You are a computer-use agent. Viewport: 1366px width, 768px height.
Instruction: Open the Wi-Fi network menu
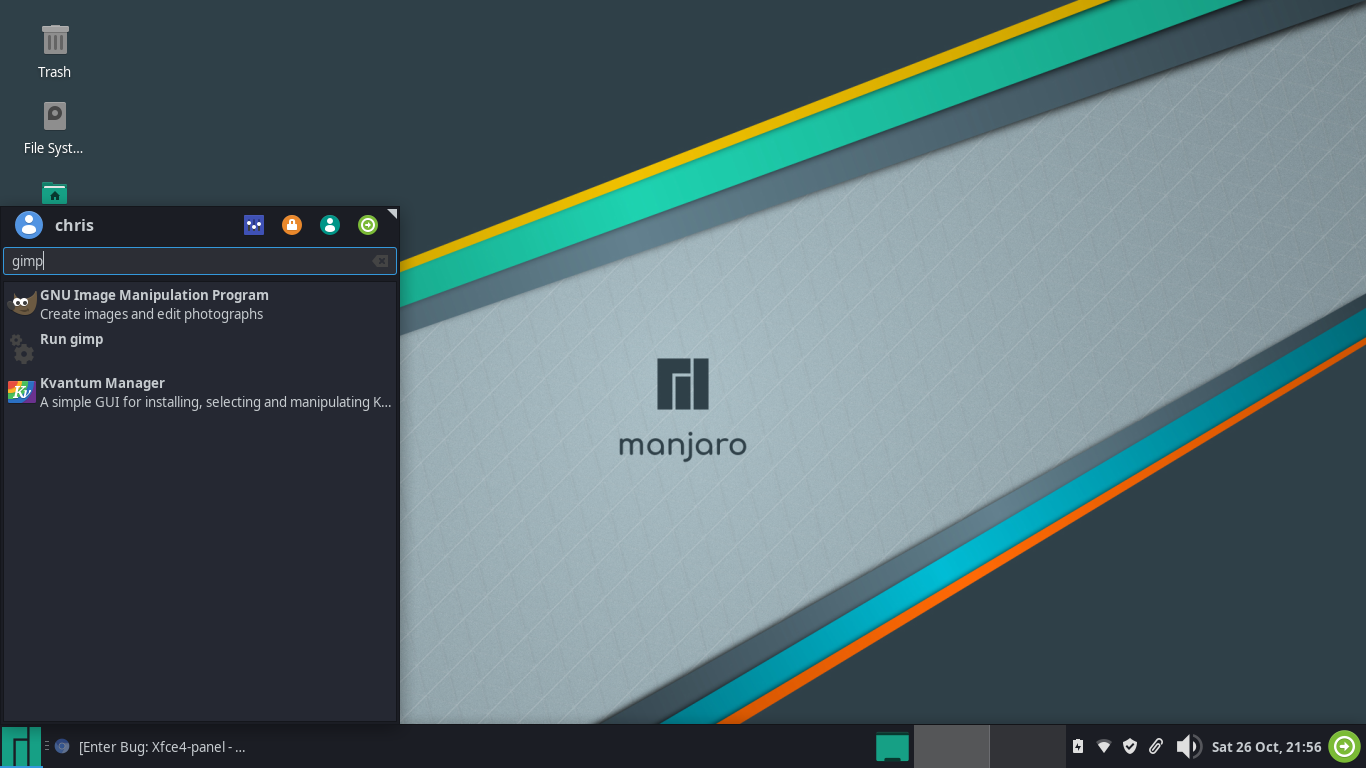(1104, 746)
